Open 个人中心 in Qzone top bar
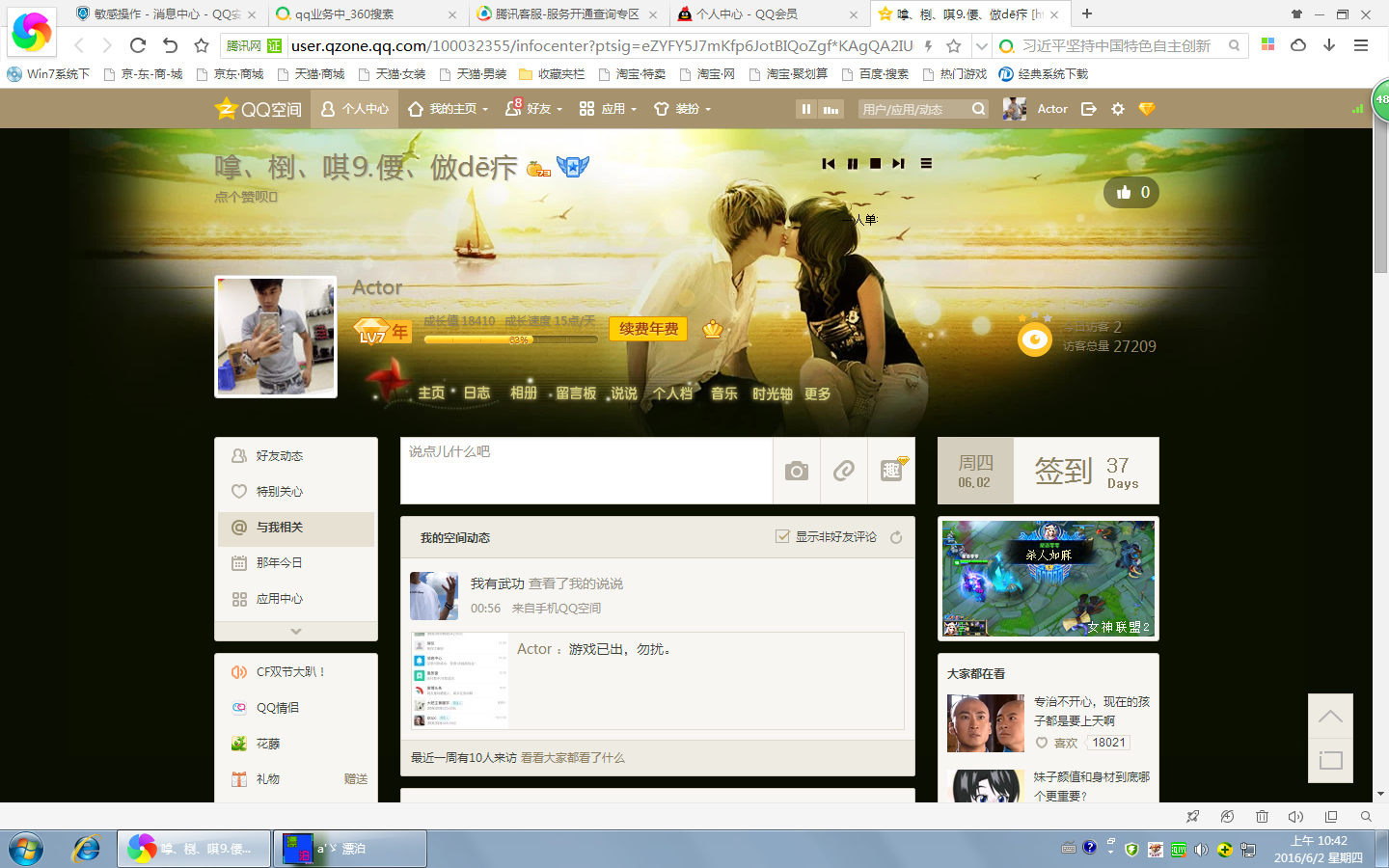 355,109
